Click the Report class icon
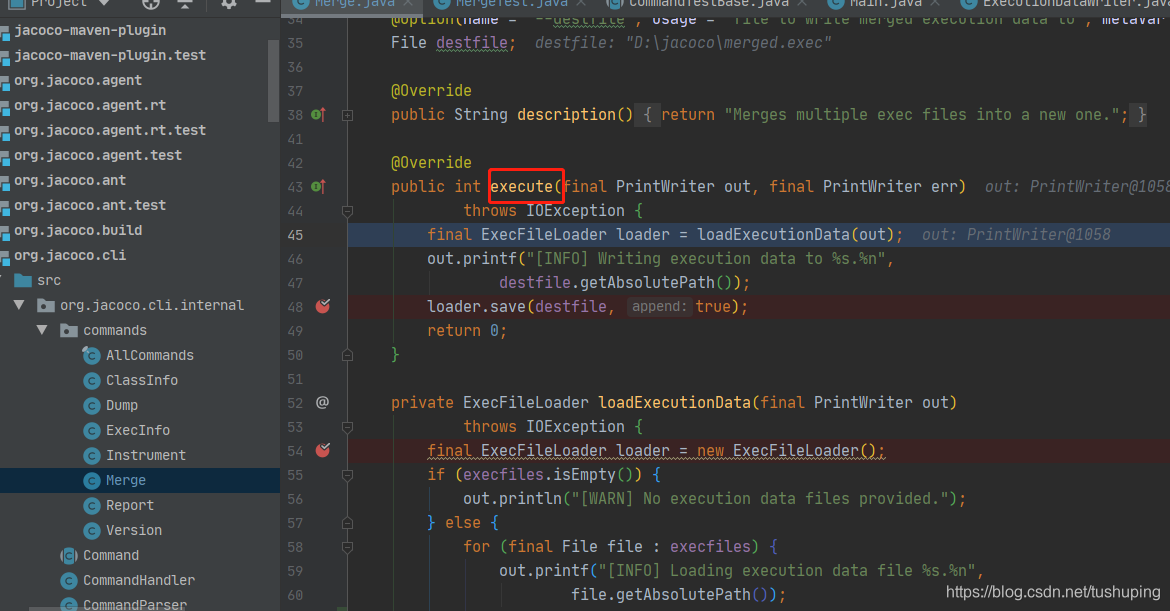 click(x=92, y=506)
